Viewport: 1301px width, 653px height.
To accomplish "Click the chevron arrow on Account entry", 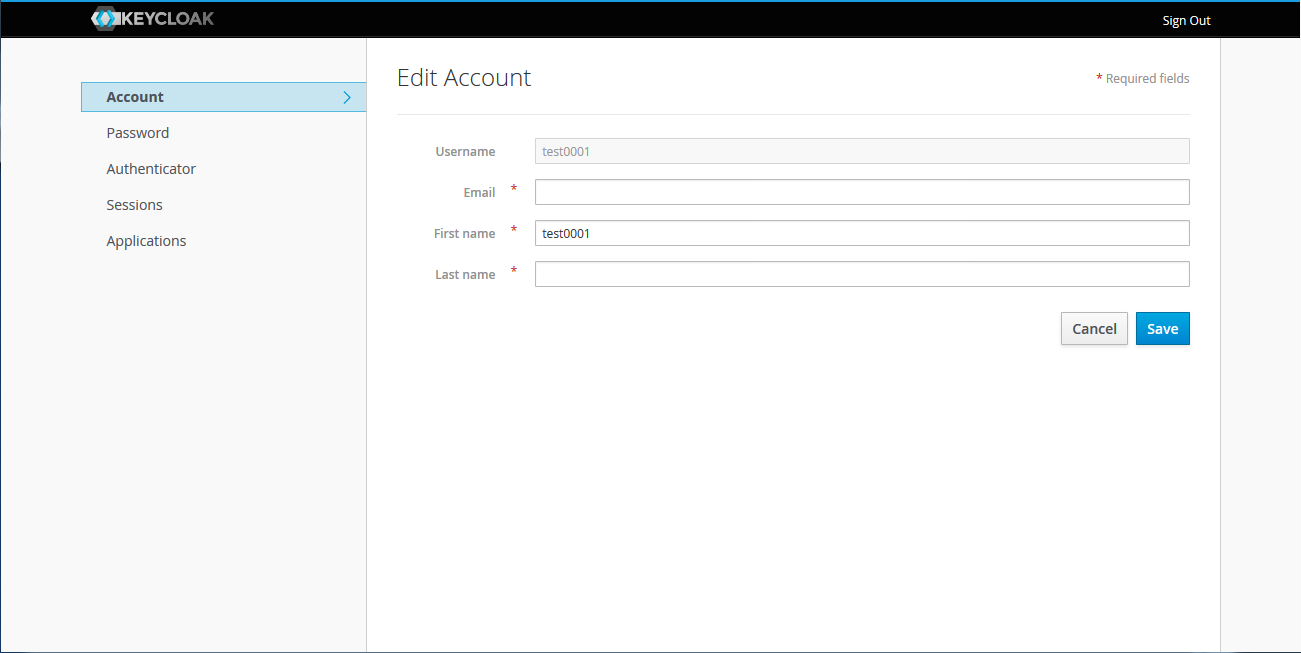I will (347, 96).
